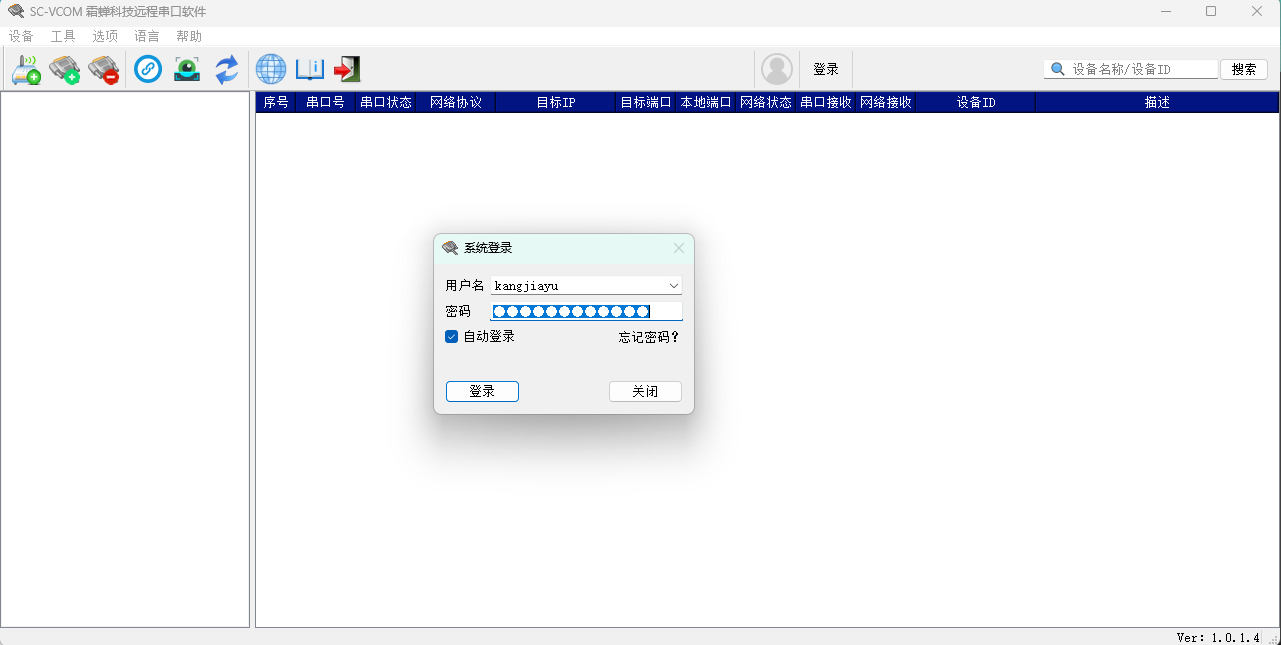Click the 网络接收 column header

886,102
